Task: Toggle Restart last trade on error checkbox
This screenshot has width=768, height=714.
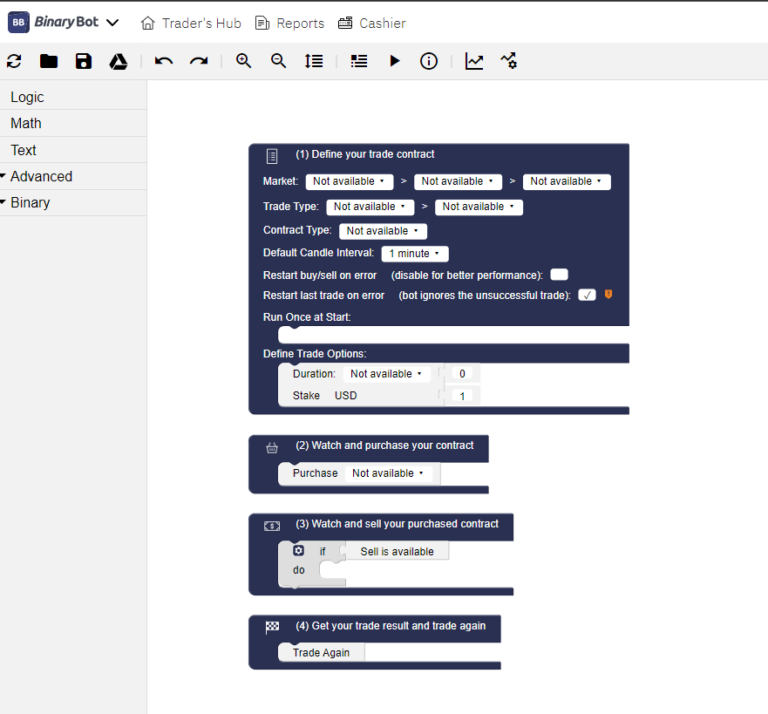Action: 587,295
